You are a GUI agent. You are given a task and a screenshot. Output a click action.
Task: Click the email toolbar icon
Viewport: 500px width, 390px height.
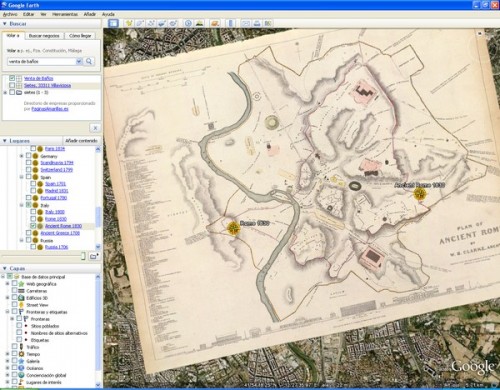pos(246,23)
